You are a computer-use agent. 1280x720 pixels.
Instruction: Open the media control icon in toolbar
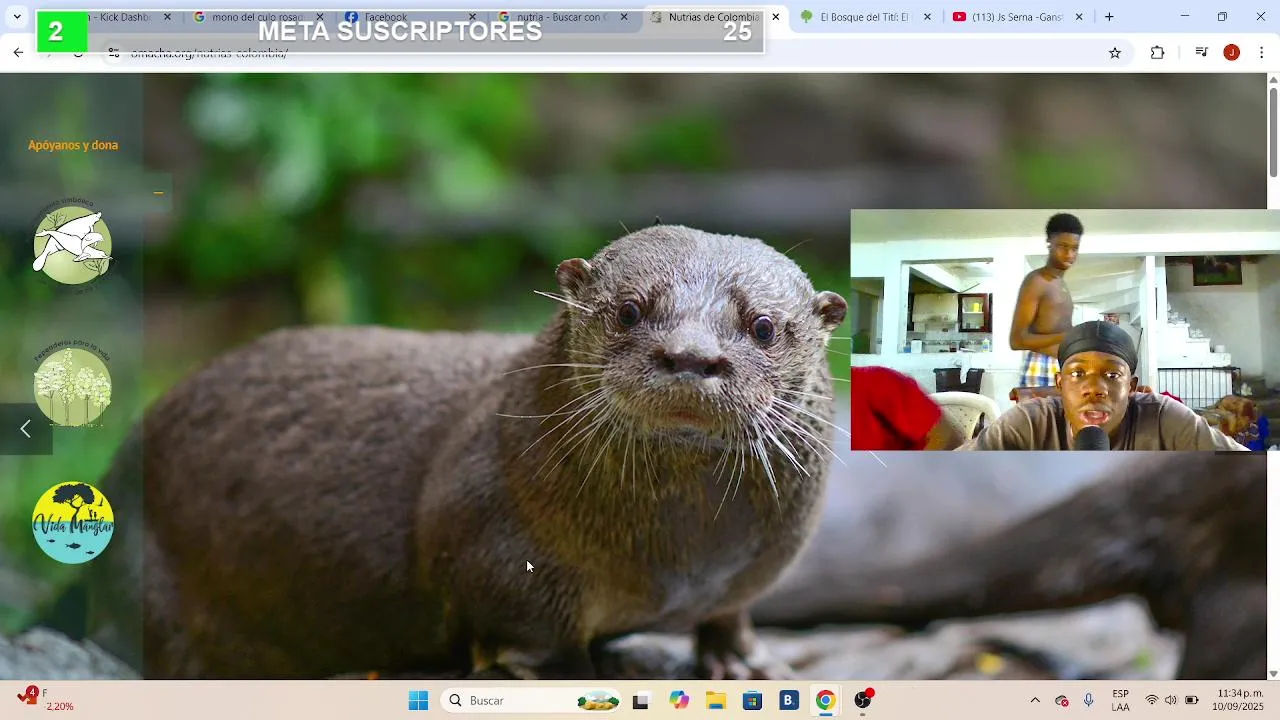[x=1202, y=53]
